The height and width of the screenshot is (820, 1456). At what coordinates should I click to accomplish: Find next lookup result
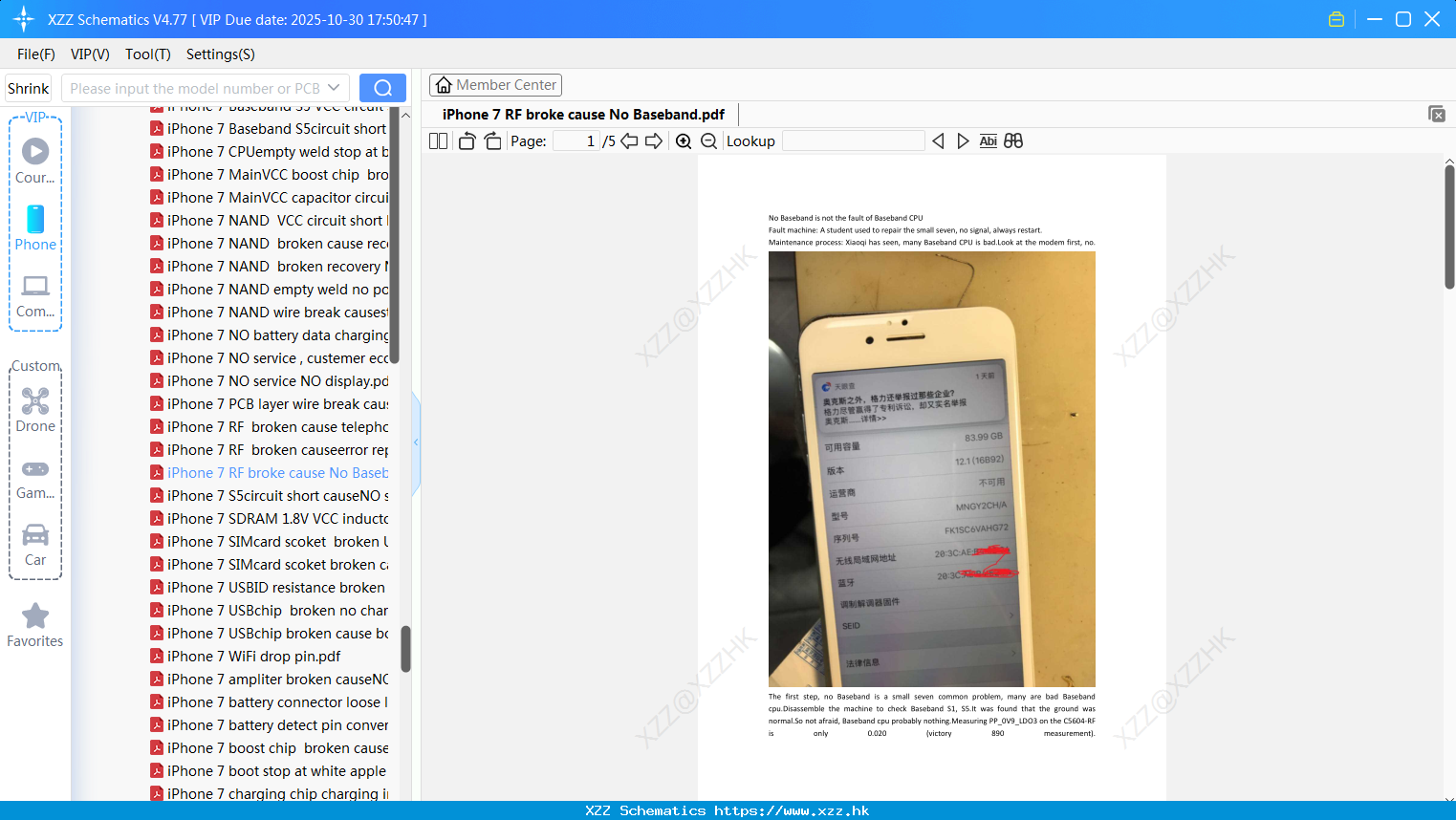pos(963,141)
